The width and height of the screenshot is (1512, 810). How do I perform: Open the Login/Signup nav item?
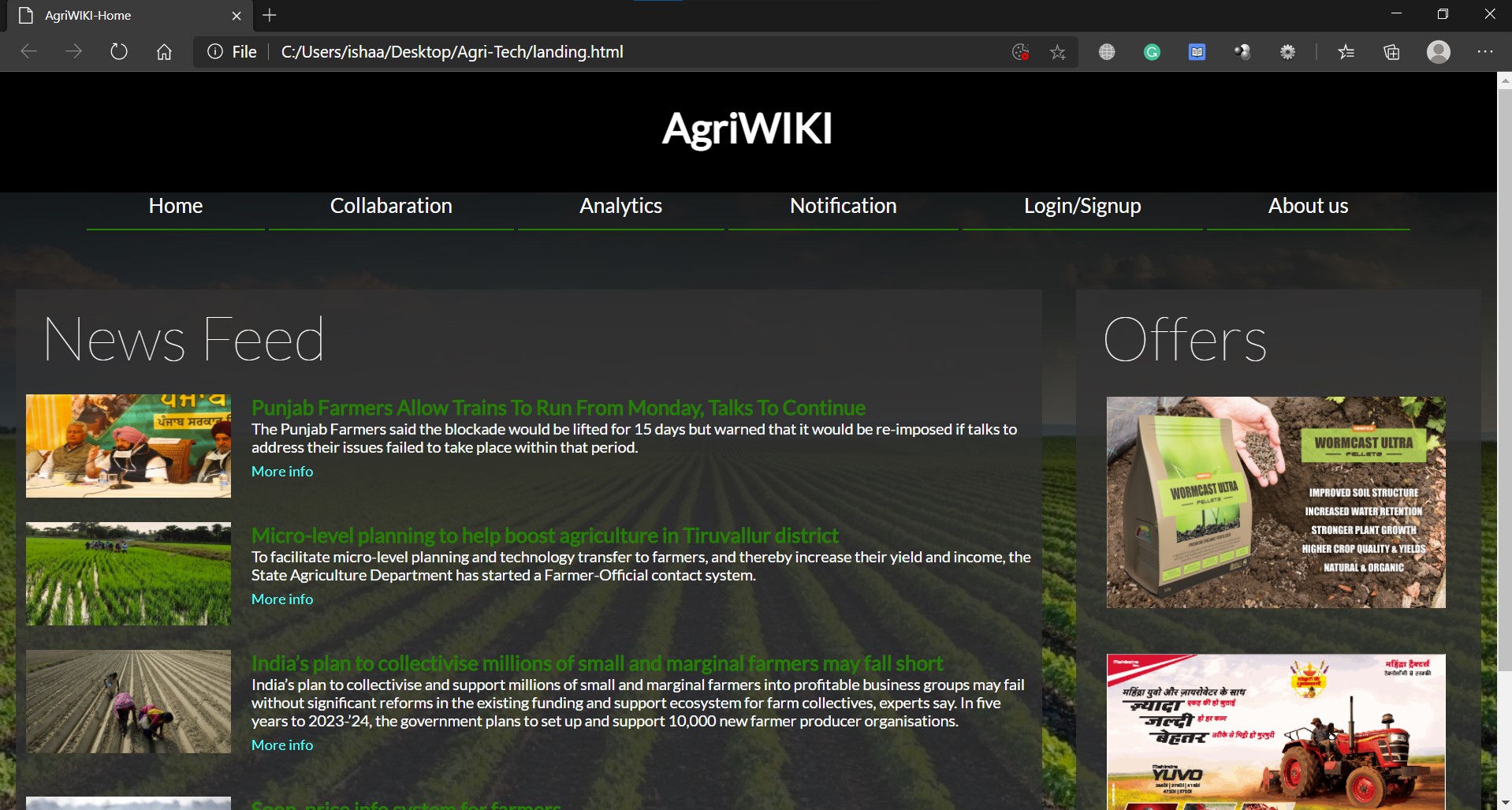point(1082,206)
